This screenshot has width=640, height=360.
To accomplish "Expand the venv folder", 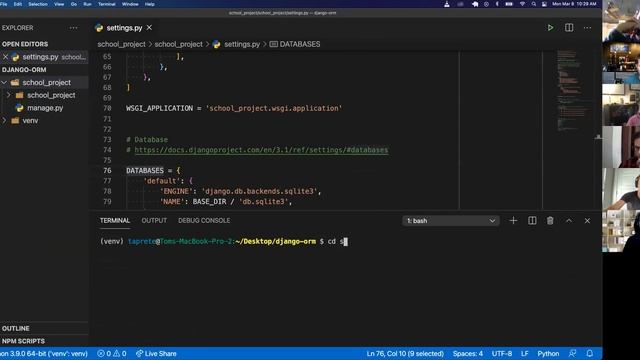I will coord(4,120).
